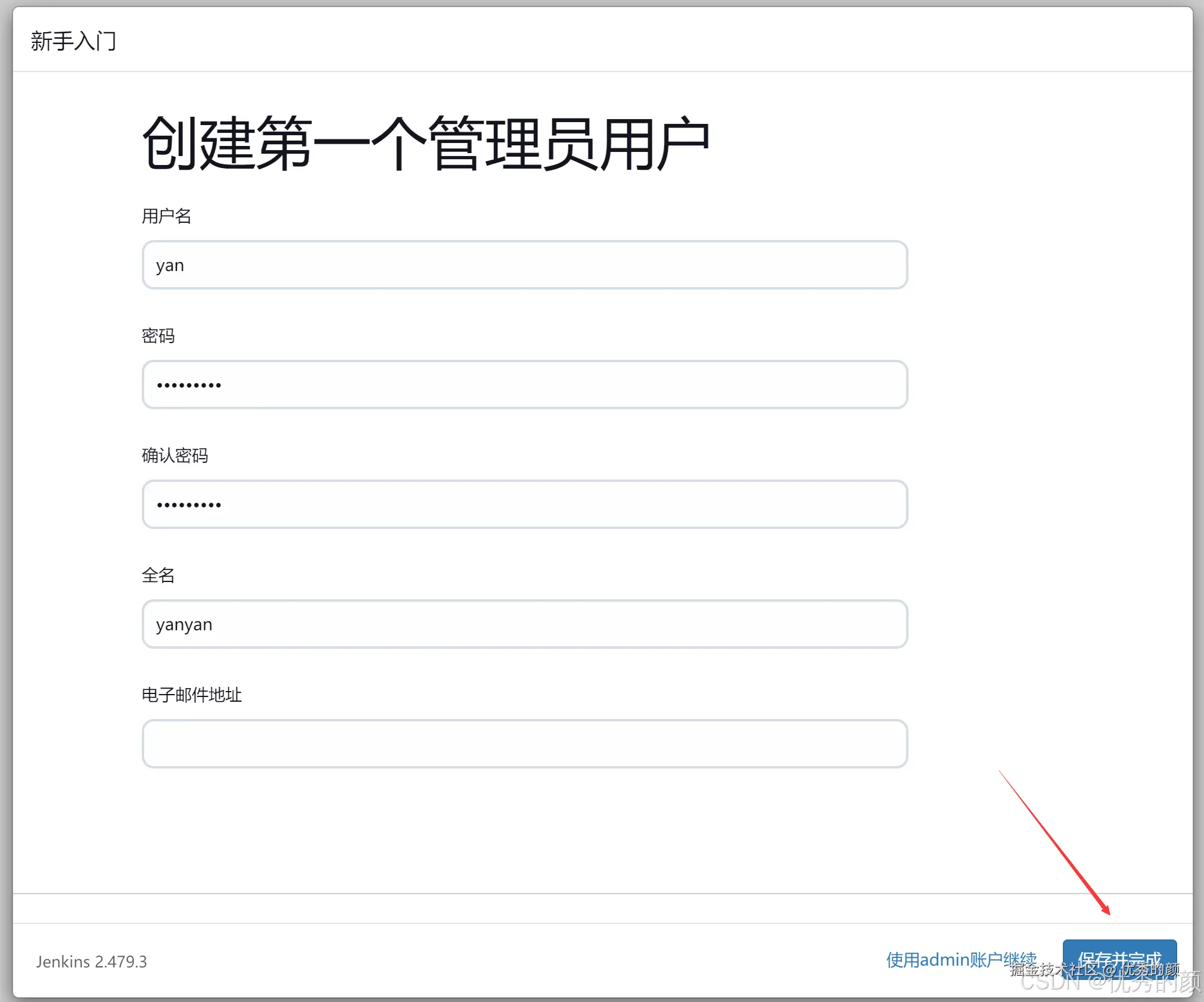Select the 确认密码 field label
This screenshot has width=1204, height=1002.
point(175,456)
